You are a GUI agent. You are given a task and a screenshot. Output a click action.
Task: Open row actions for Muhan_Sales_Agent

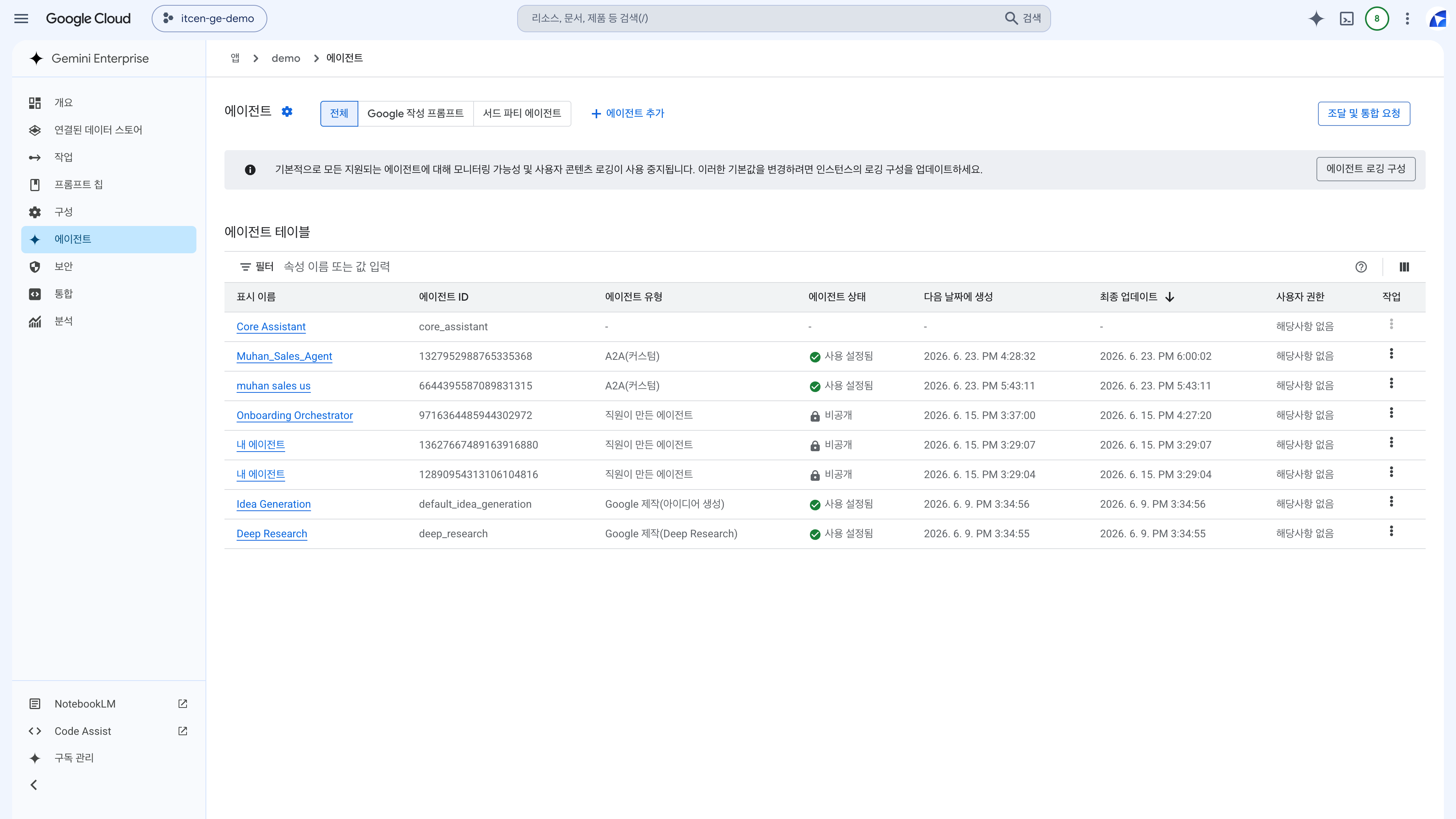pyautogui.click(x=1392, y=354)
